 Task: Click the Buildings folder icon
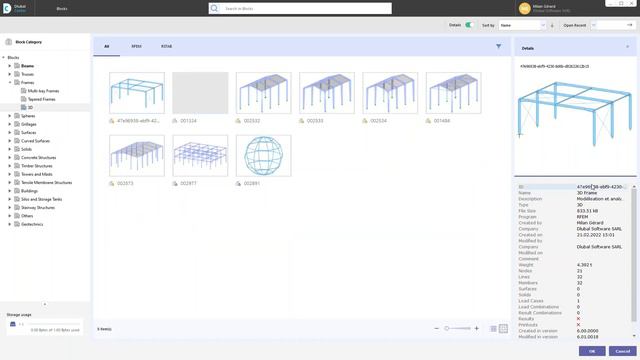pyautogui.click(x=17, y=191)
